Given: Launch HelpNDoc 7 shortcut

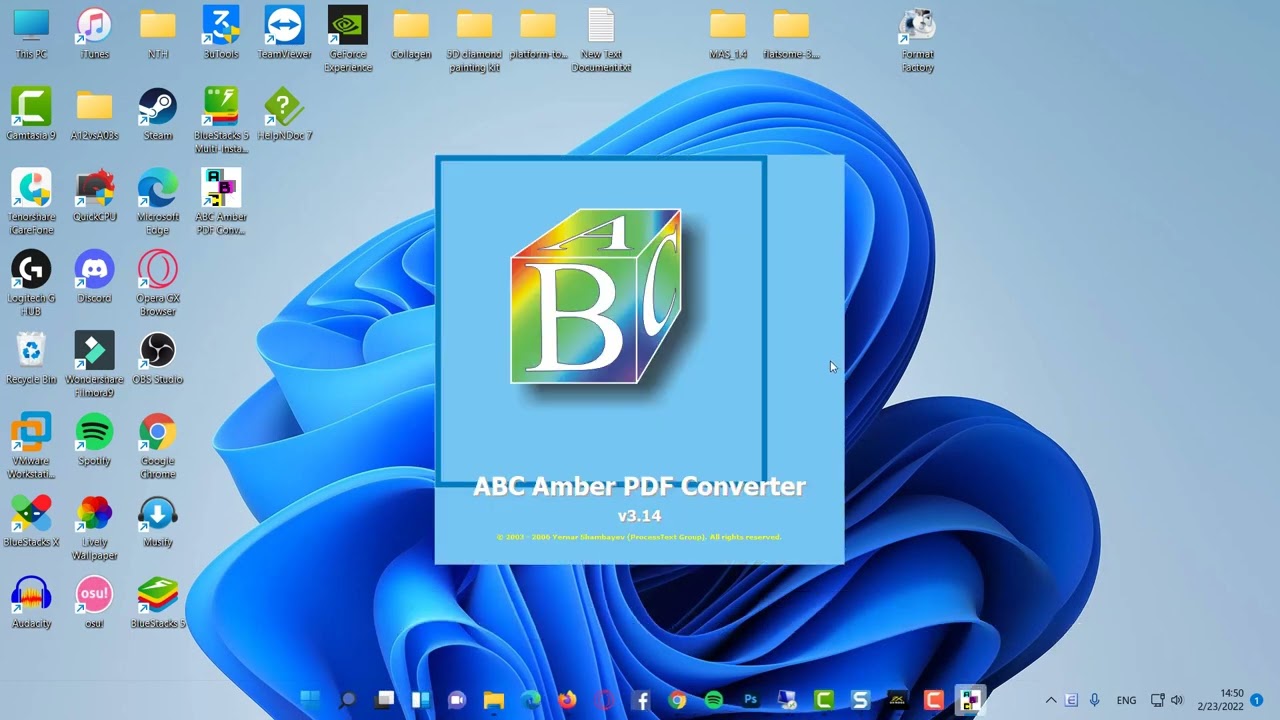Looking at the screenshot, I should [285, 114].
